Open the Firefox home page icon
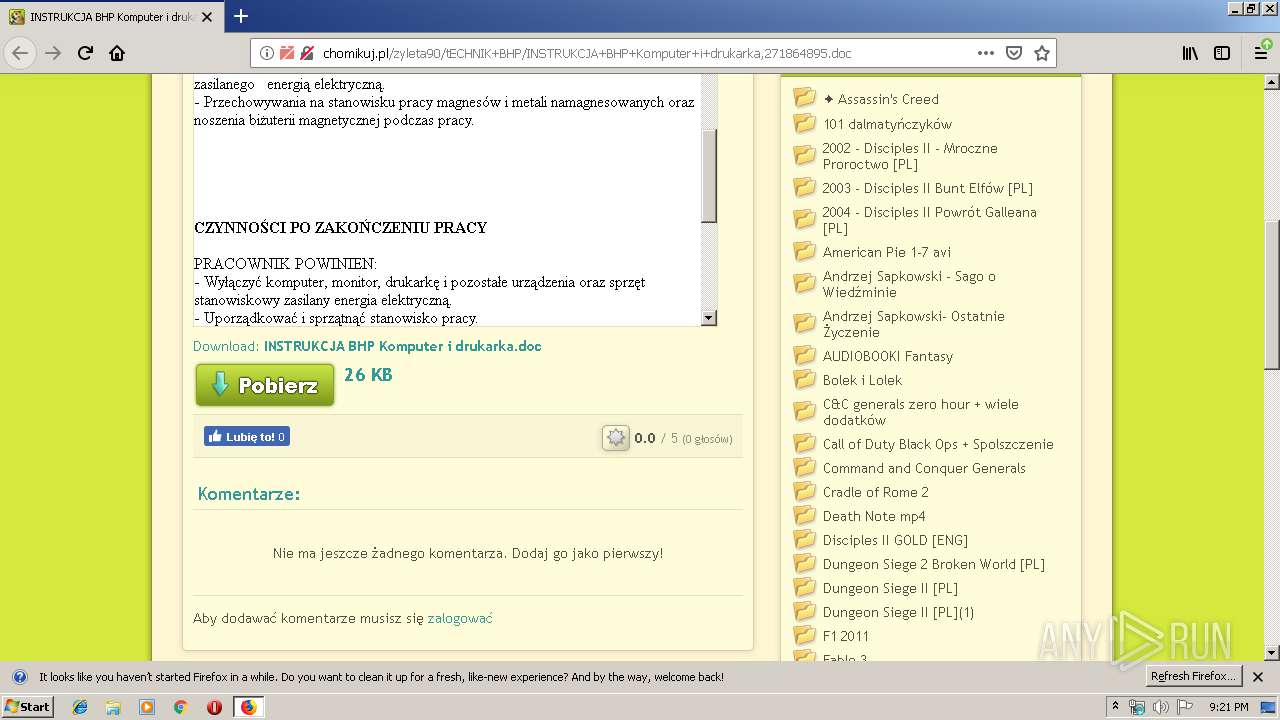Viewport: 1280px width, 720px height. (x=117, y=53)
